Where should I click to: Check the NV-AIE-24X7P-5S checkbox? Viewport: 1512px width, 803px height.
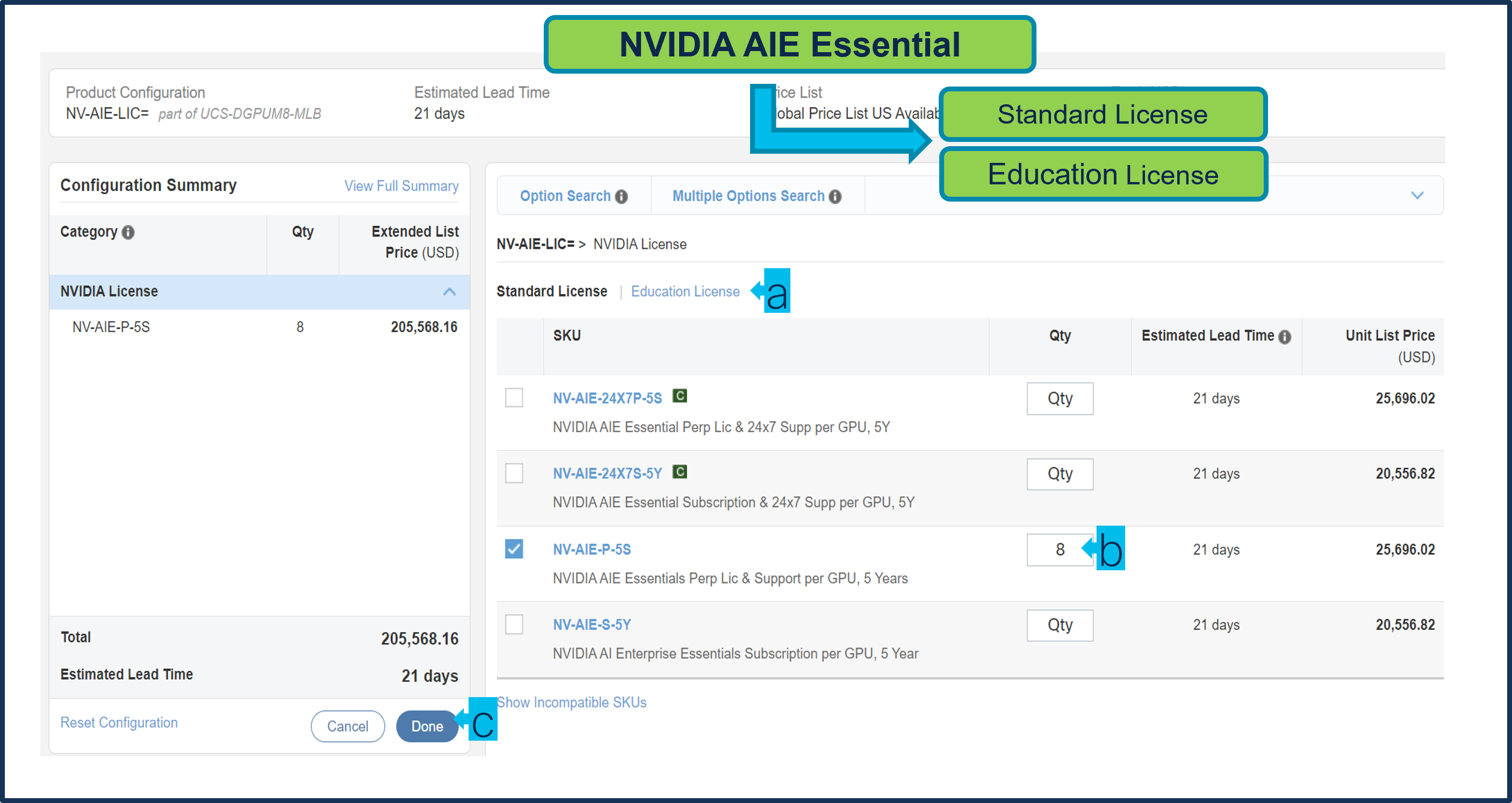[514, 397]
